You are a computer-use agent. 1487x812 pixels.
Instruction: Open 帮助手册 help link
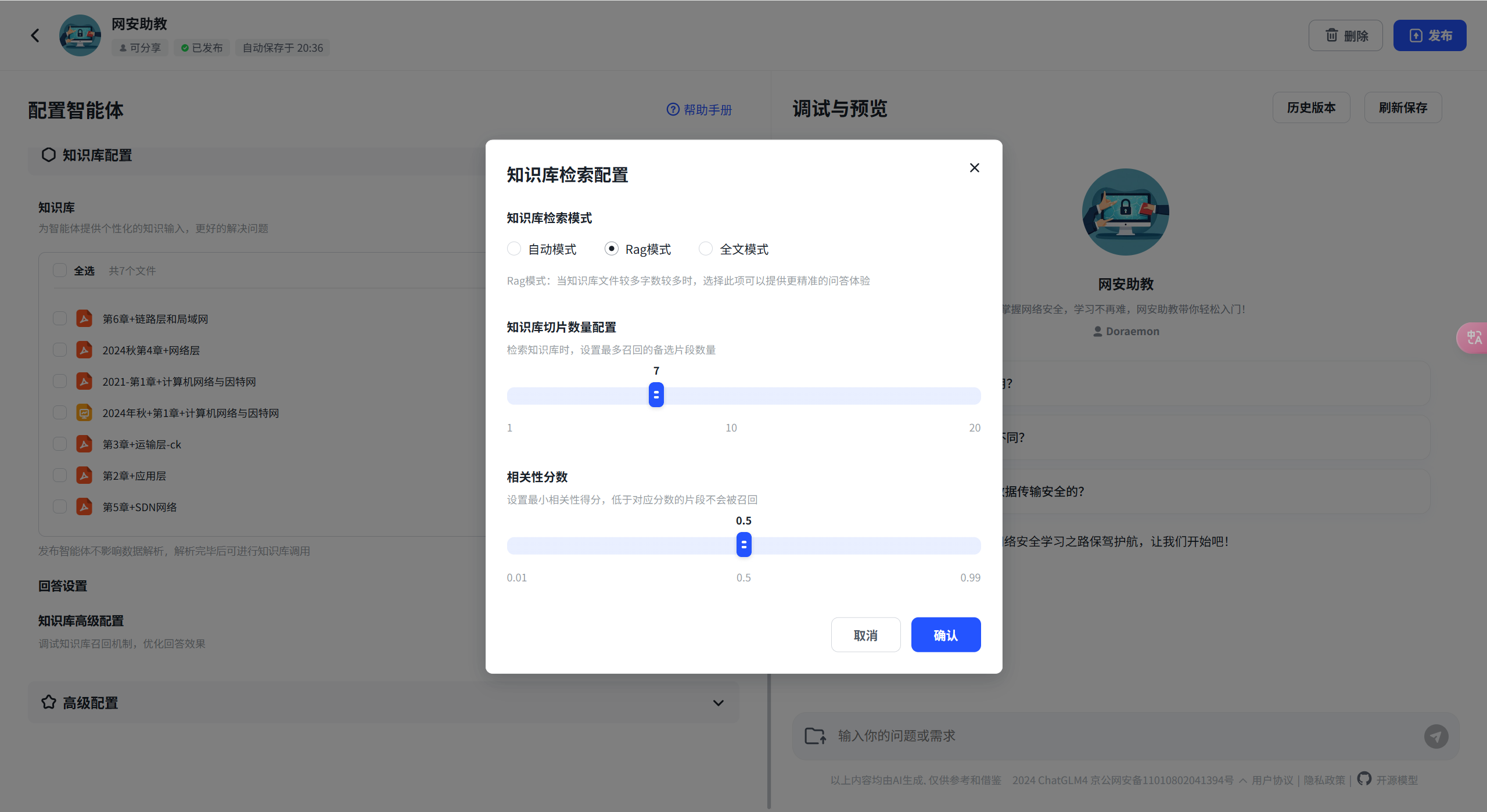pyautogui.click(x=699, y=110)
